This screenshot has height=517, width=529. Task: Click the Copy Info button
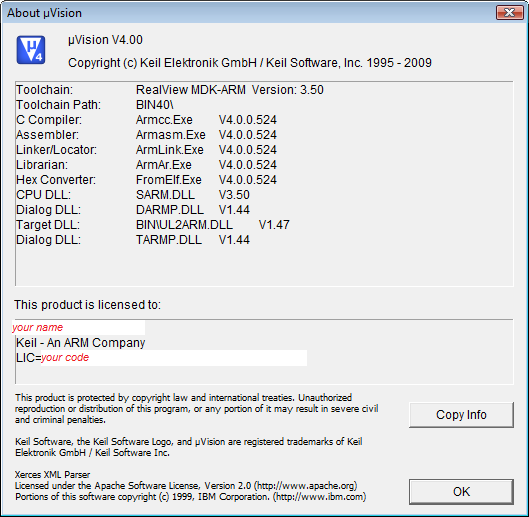(x=461, y=415)
